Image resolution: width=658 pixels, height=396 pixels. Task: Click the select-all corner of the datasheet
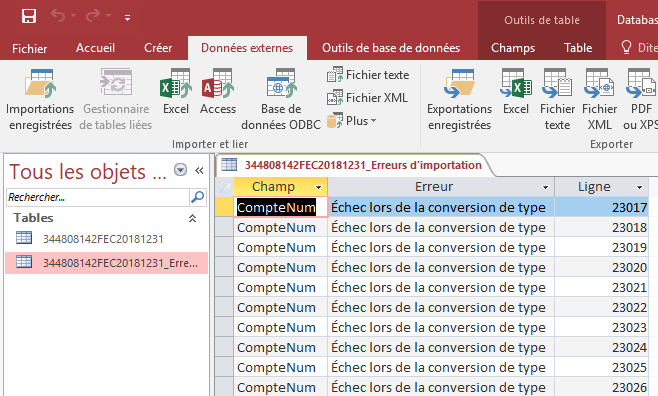pyautogui.click(x=225, y=187)
